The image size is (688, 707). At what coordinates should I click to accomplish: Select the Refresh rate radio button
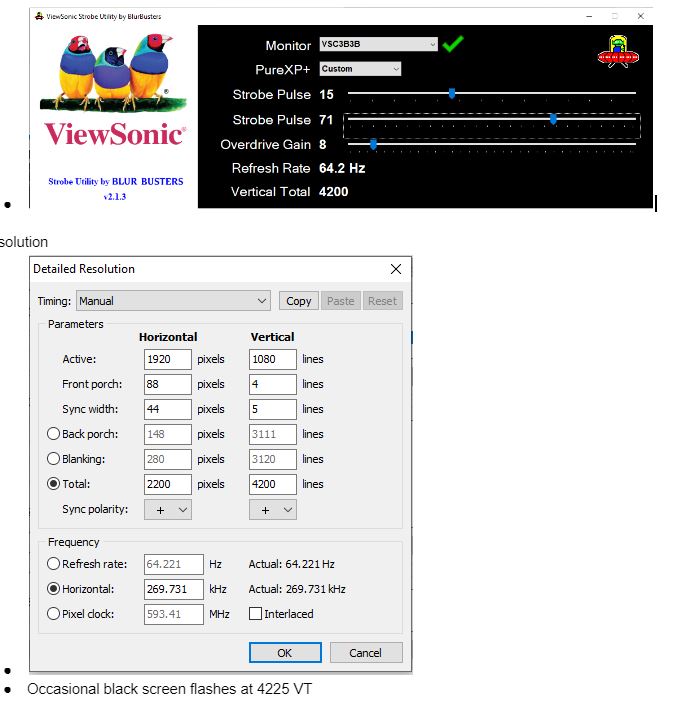pyautogui.click(x=53, y=564)
